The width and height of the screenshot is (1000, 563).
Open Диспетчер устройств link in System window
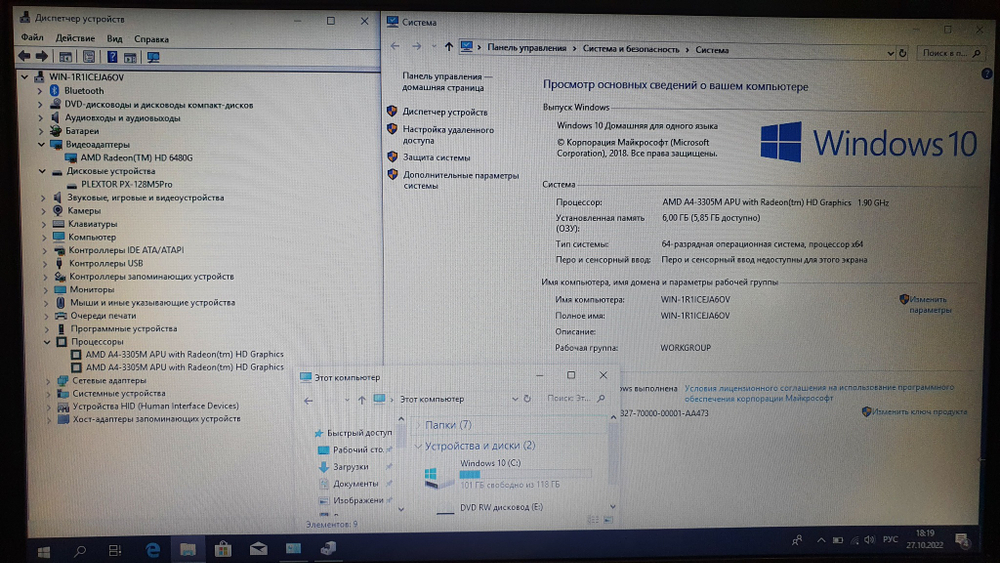coord(445,112)
